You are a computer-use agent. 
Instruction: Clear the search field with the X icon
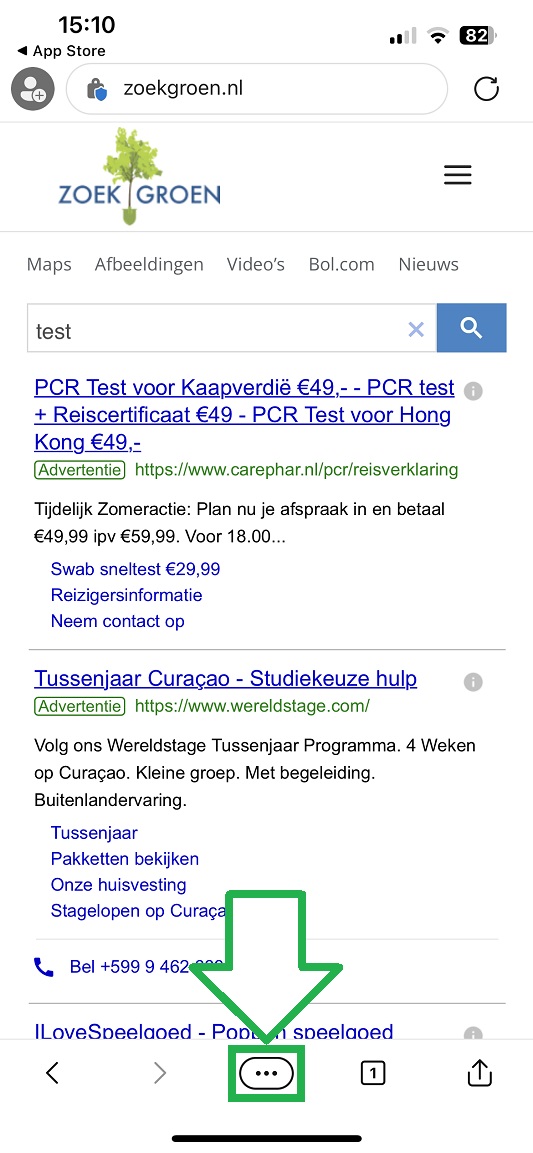pyautogui.click(x=416, y=329)
